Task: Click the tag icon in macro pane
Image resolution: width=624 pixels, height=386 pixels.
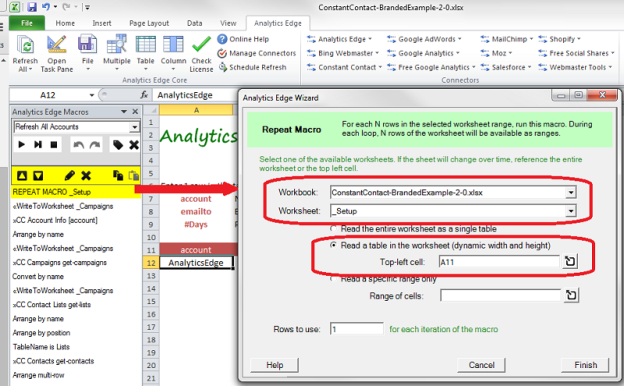Action: [x=118, y=145]
